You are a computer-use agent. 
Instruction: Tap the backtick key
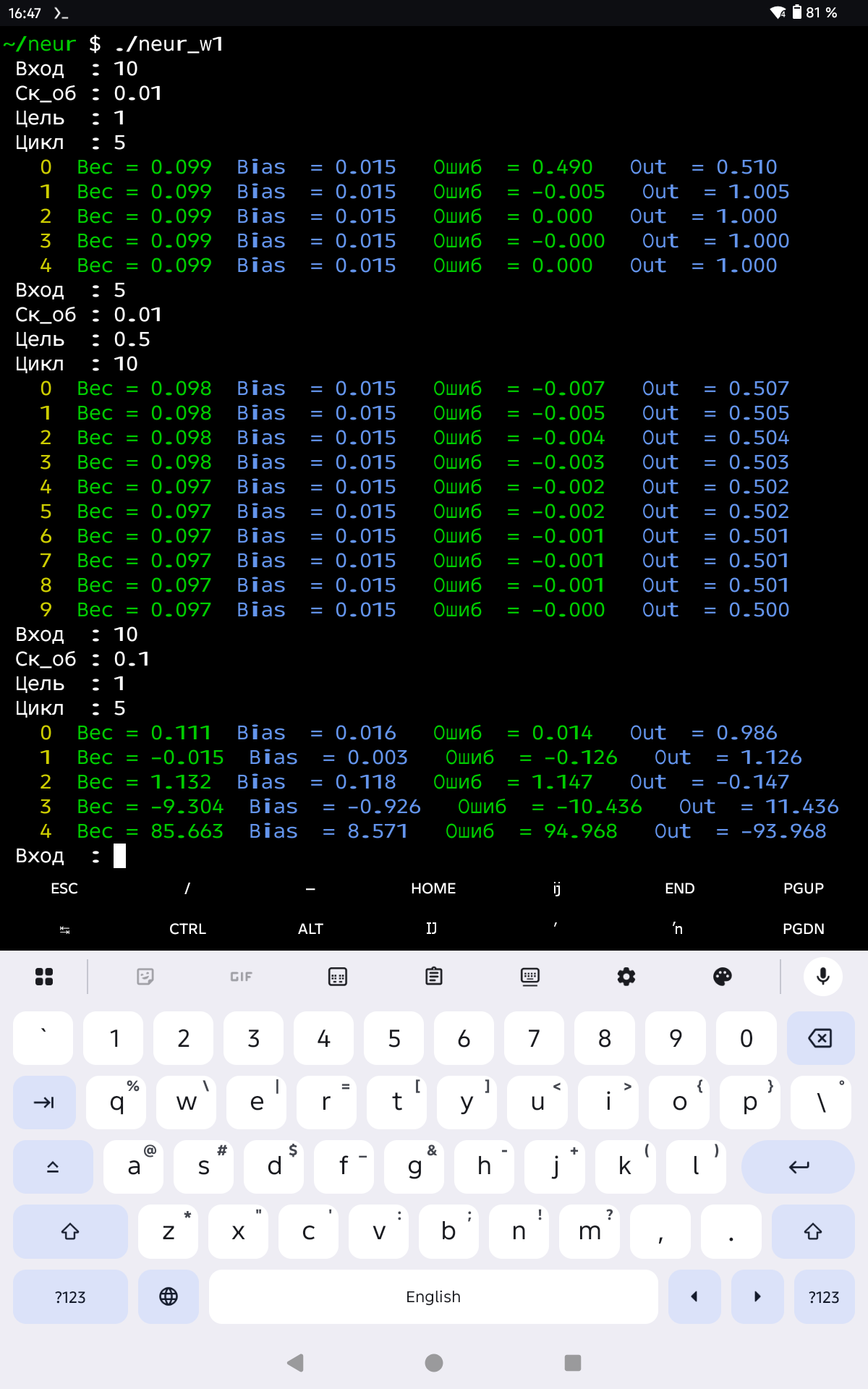[43, 1038]
